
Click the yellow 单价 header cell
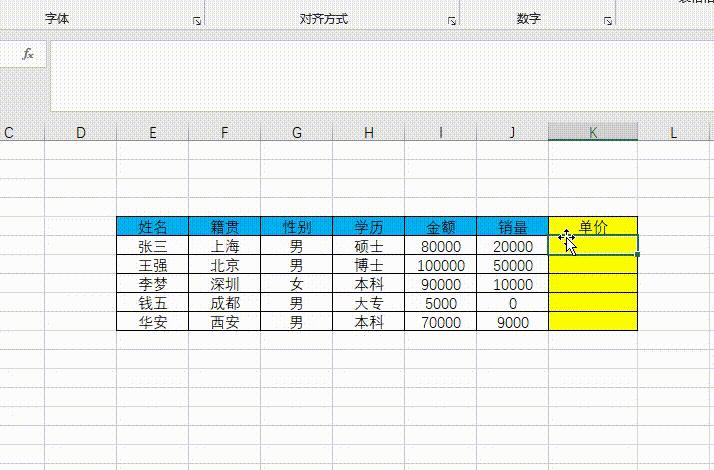(x=593, y=226)
